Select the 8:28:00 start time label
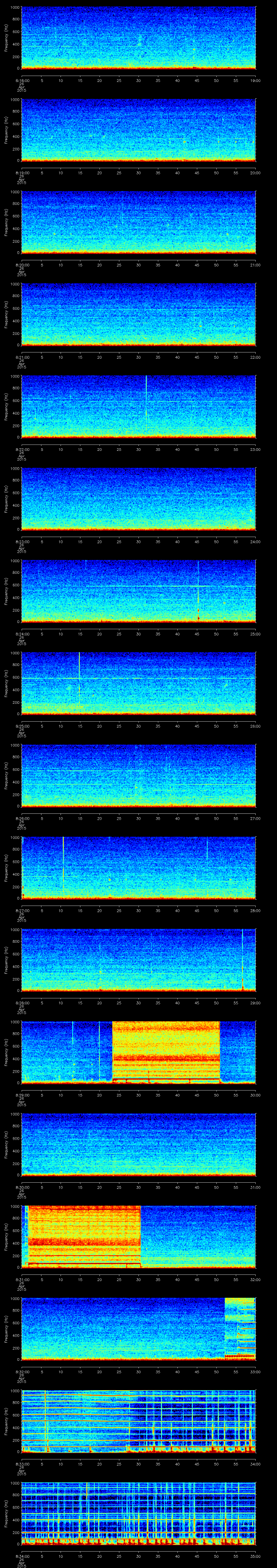The image size is (277, 1568). [22, 1003]
